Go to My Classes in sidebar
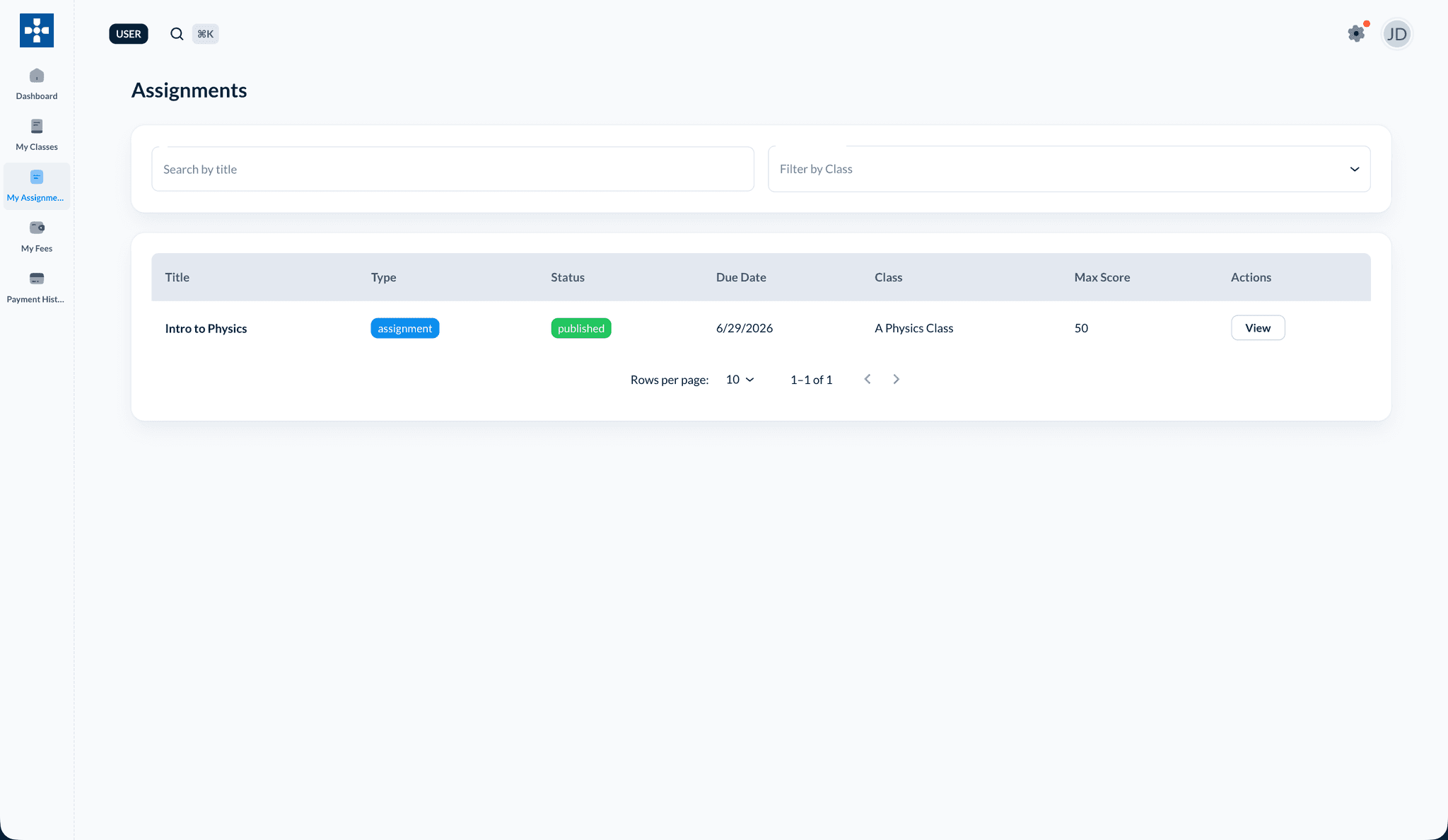The image size is (1448, 840). coord(37,135)
